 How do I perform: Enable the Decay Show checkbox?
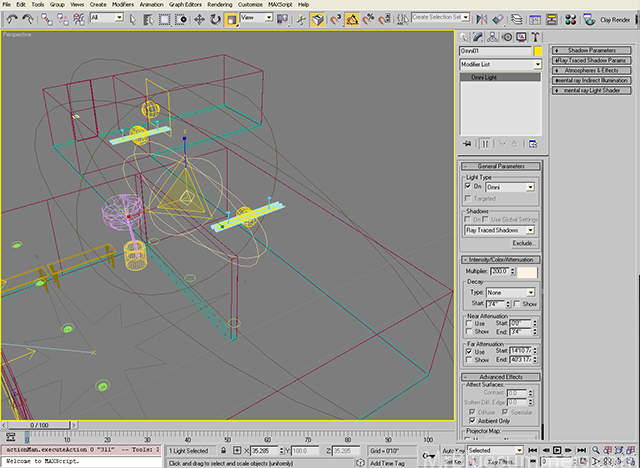[x=517, y=304]
